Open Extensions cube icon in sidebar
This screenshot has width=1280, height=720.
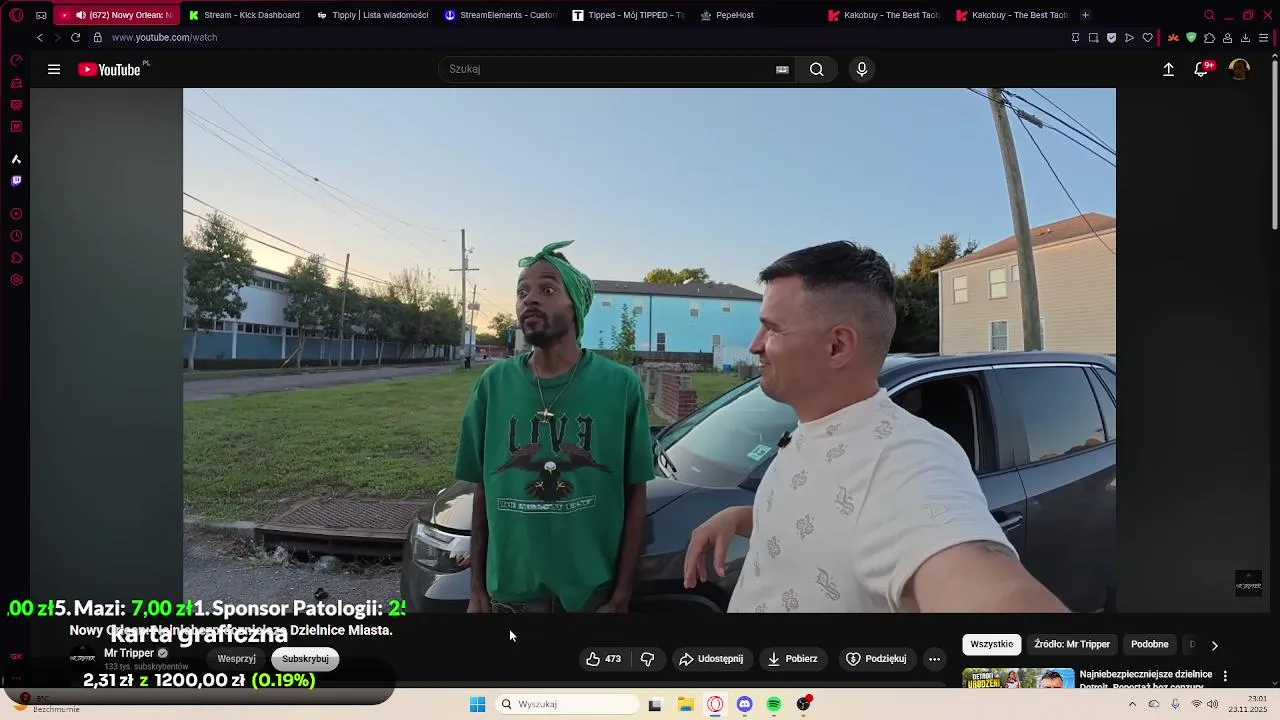16,258
